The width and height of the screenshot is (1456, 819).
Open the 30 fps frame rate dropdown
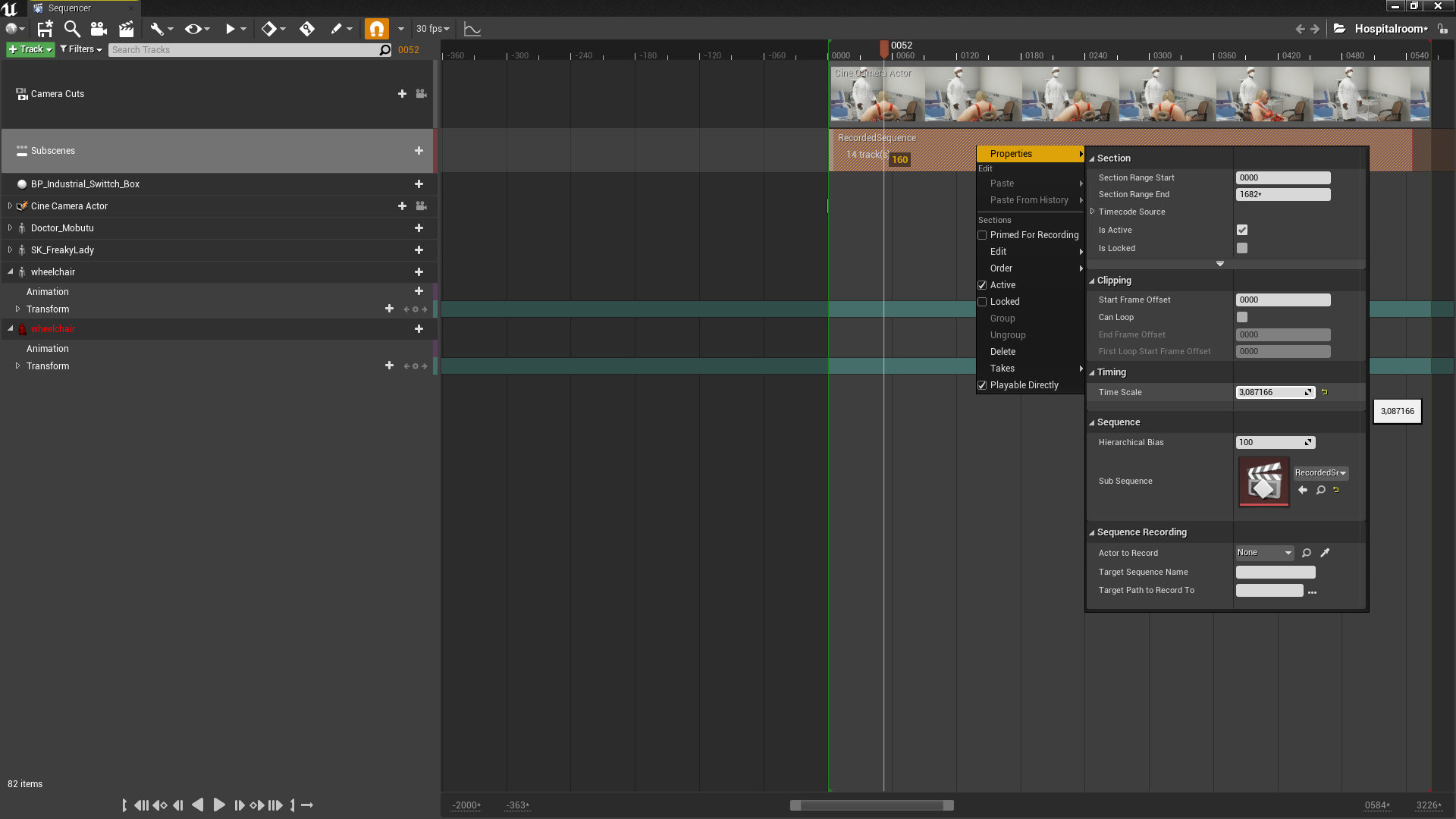[x=433, y=29]
